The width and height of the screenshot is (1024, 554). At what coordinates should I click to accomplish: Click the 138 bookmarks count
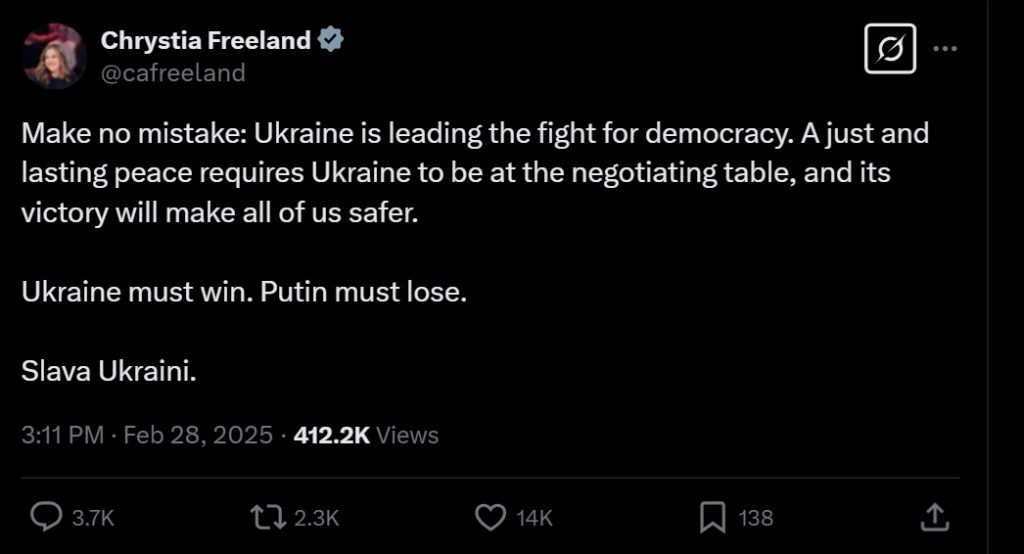coord(755,518)
